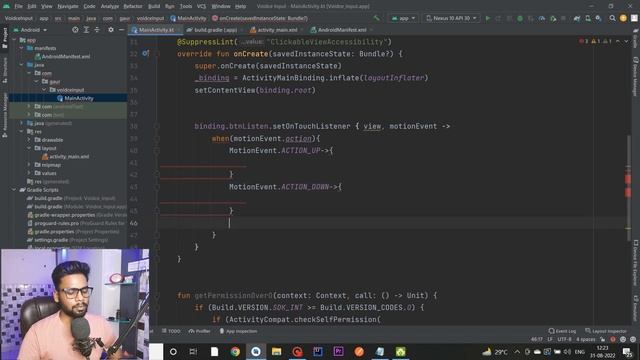
Task: Click the user account avatar icon
Action: pyautogui.click(x=623, y=18)
